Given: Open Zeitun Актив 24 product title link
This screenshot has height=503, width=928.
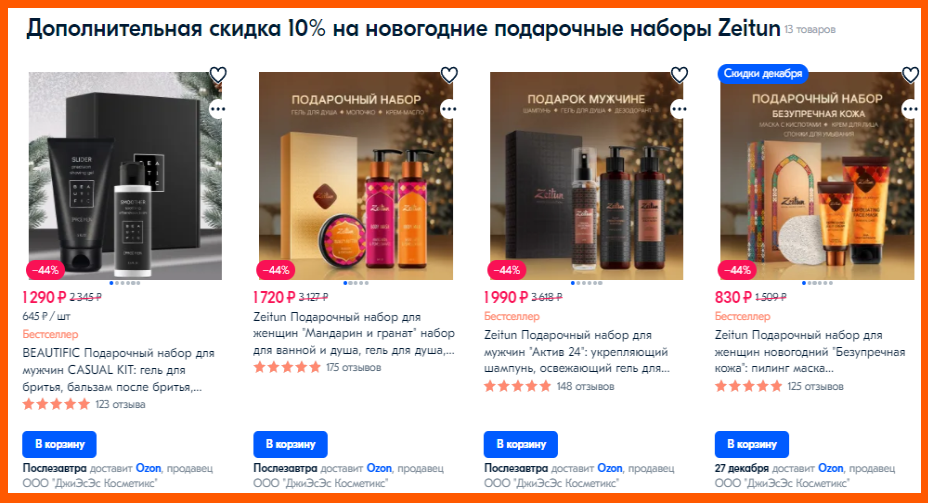Looking at the screenshot, I should [577, 352].
